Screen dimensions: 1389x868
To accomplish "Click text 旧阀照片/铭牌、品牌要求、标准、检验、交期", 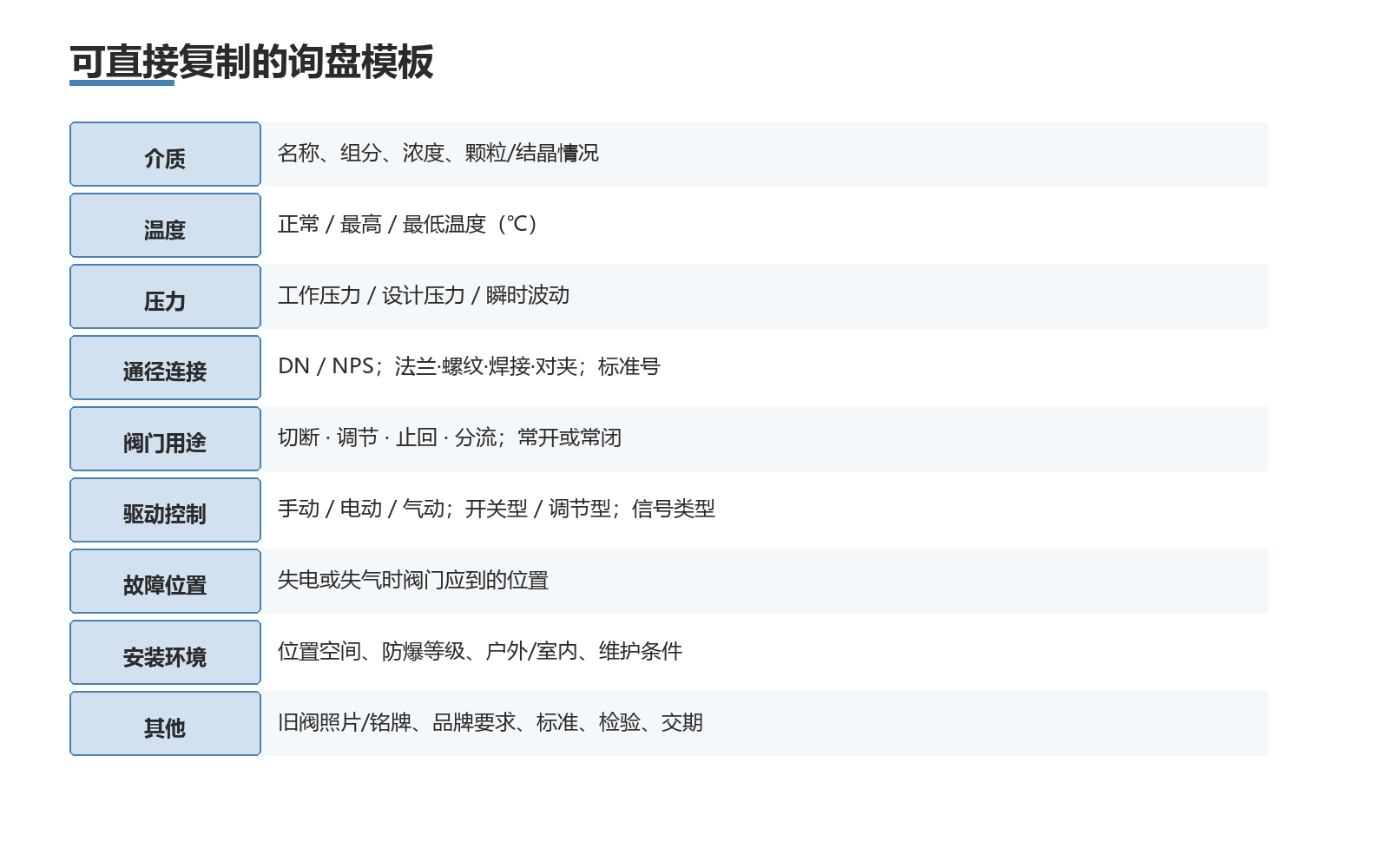I will [x=490, y=722].
